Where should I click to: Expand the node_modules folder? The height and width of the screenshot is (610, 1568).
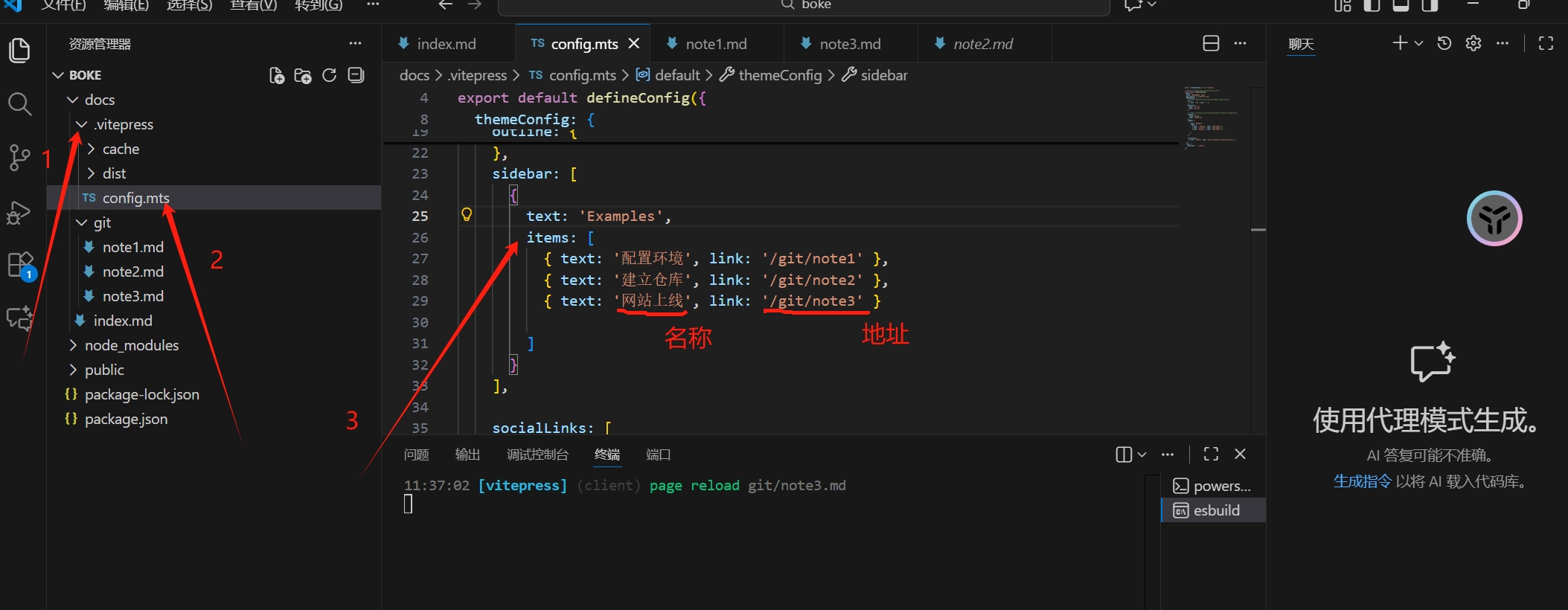click(131, 345)
